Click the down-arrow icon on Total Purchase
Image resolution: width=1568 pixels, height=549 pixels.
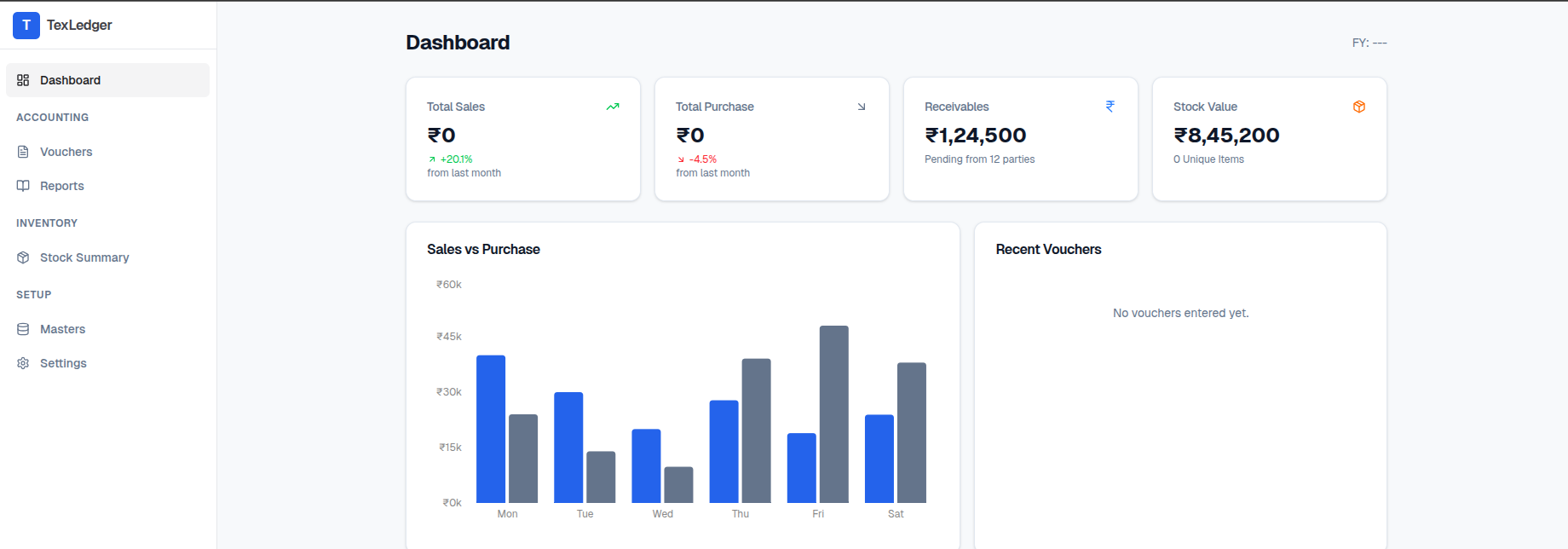tap(862, 107)
